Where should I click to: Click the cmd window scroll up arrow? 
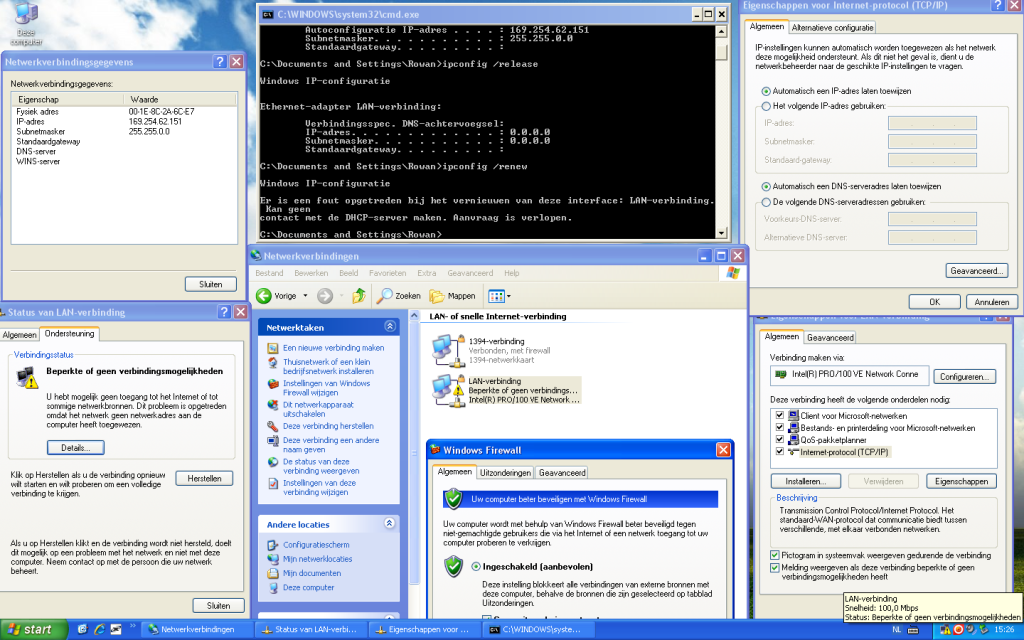click(x=721, y=31)
